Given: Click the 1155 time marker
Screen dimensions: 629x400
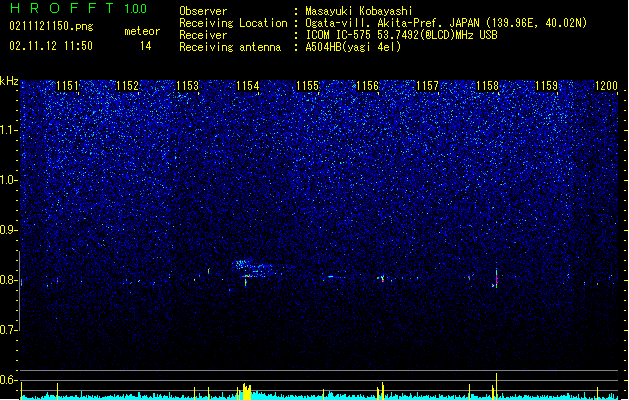Looking at the screenshot, I should tap(307, 86).
